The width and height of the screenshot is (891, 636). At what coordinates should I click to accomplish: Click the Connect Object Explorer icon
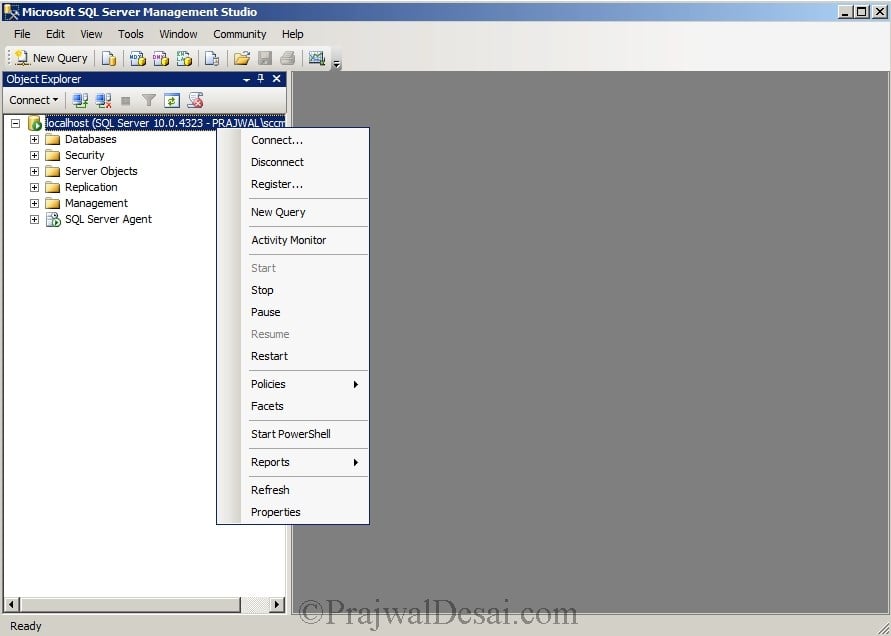[x=80, y=101]
